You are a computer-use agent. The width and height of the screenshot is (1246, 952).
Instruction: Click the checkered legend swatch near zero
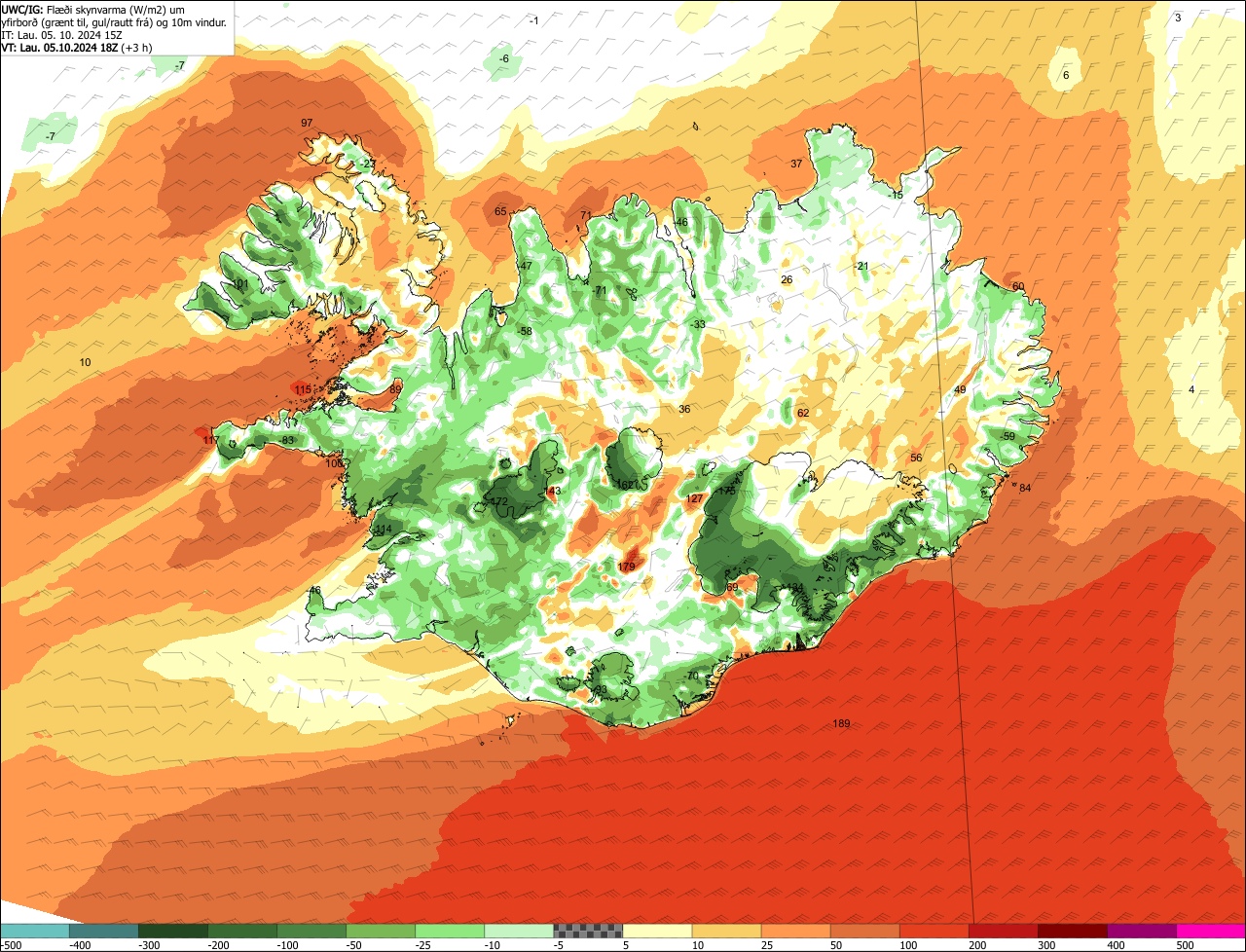588,931
